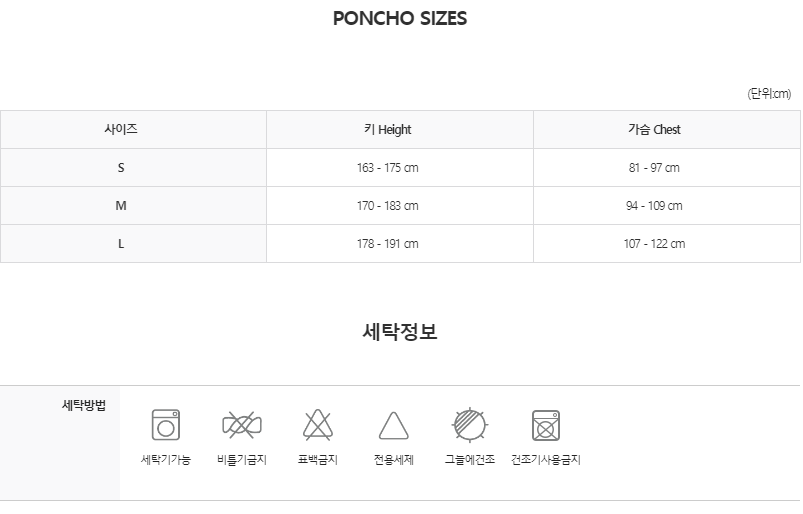Screen dimensions: 803x514
Task: Select the size M row cell
Action: pyautogui.click(x=121, y=206)
